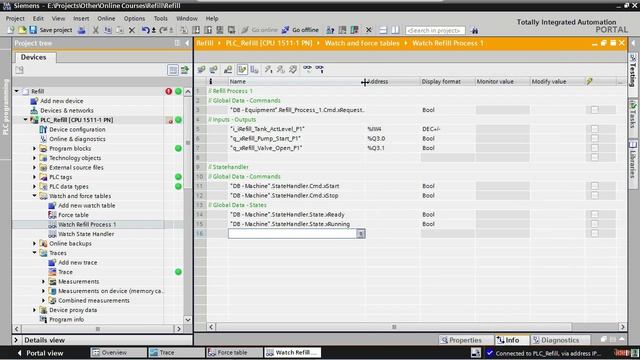
Task: Click the Go online button
Action: (x=259, y=30)
